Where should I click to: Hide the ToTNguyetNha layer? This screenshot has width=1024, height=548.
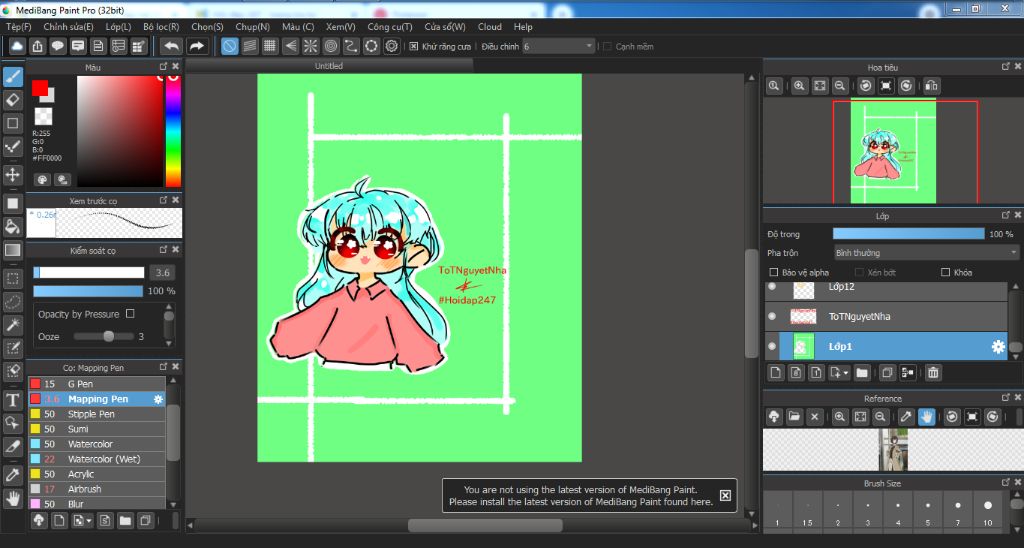772,316
